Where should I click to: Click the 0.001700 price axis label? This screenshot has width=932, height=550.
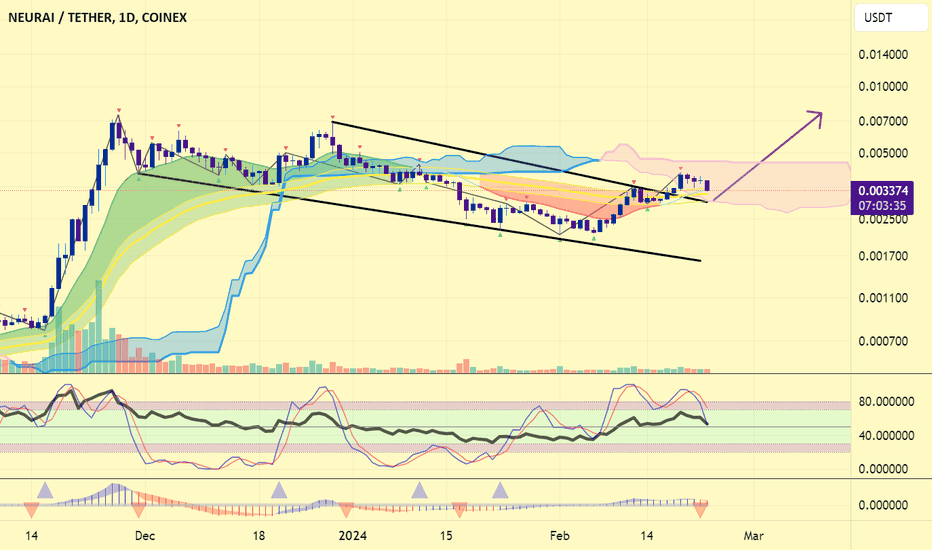tap(883, 256)
